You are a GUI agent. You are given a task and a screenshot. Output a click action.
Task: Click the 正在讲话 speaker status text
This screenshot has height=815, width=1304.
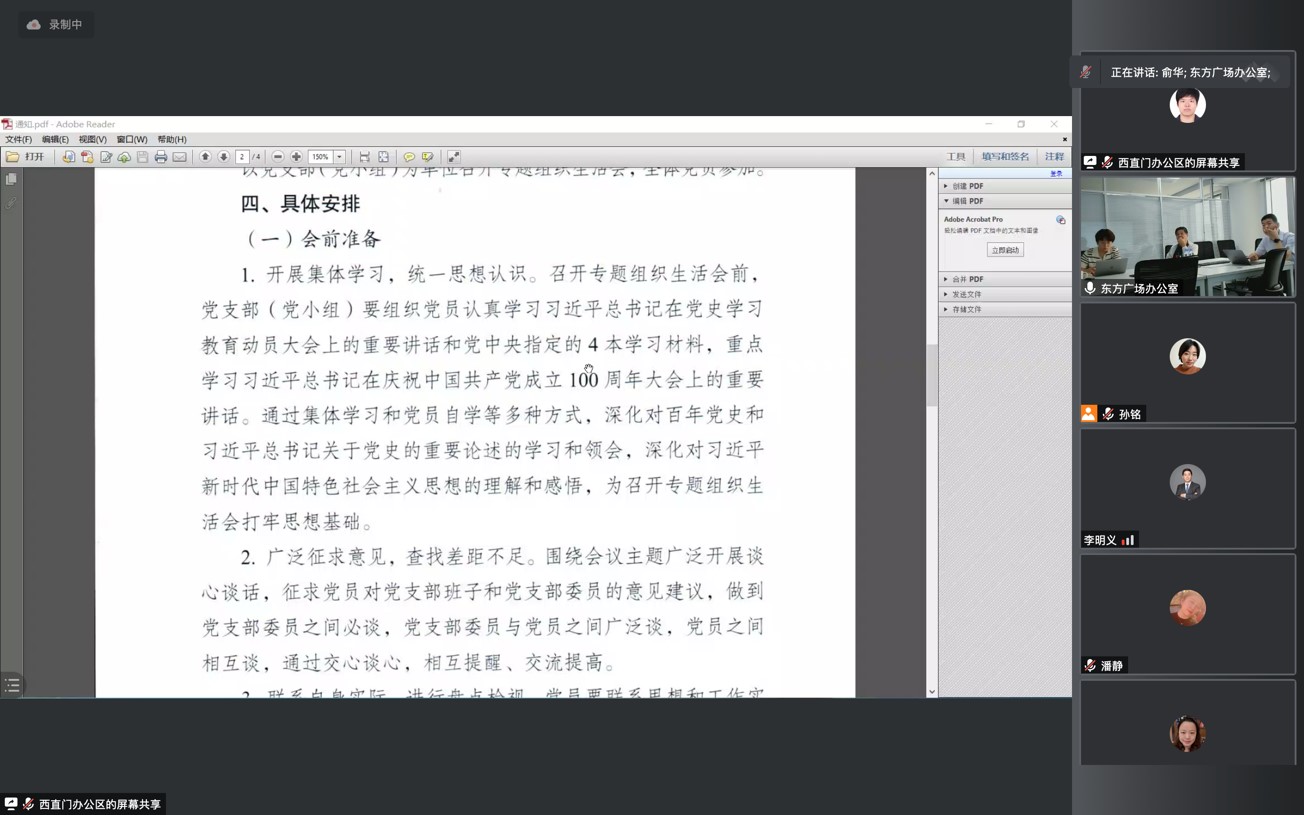pos(1191,73)
